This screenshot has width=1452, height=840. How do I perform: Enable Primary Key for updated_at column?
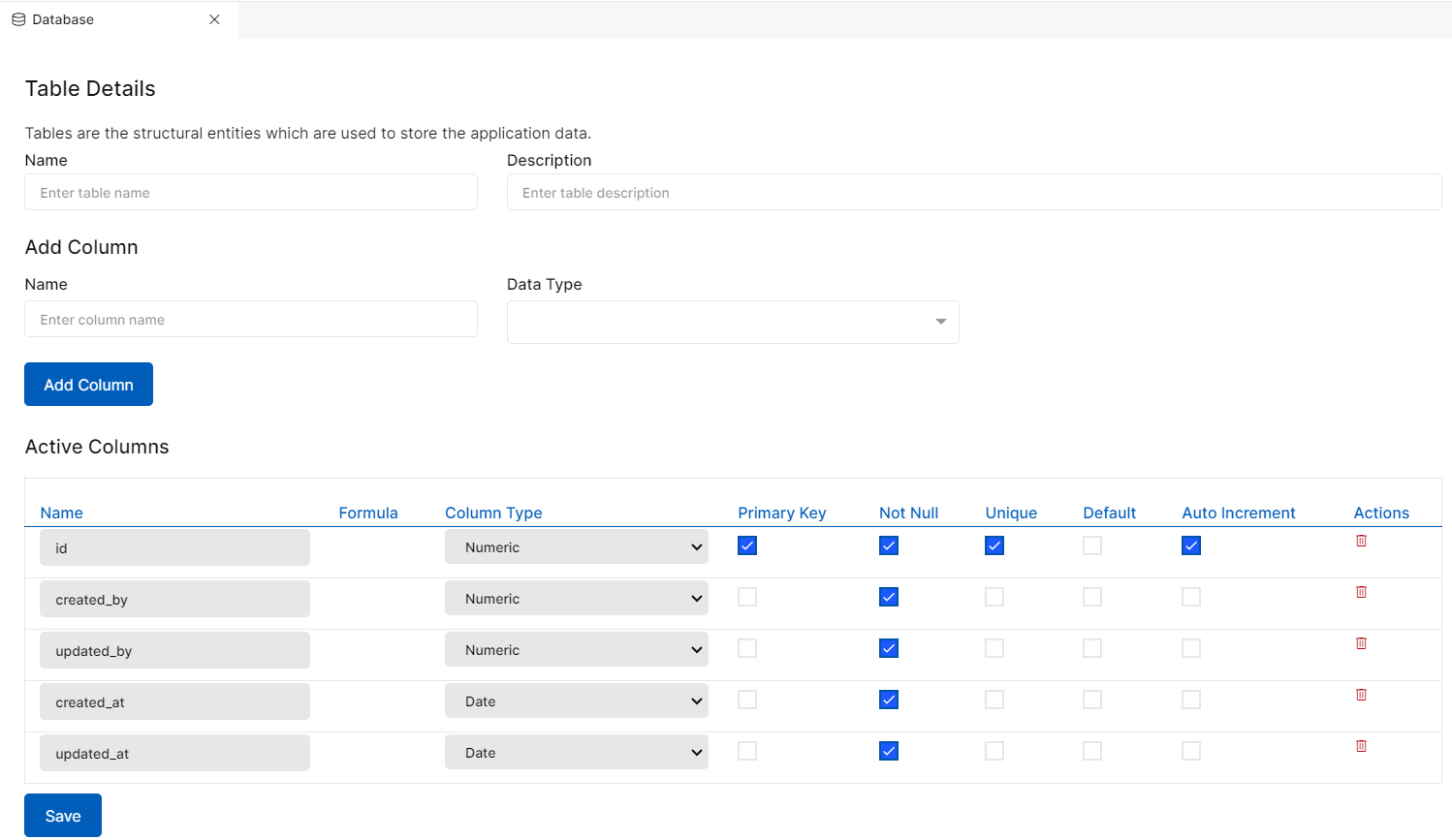point(747,751)
